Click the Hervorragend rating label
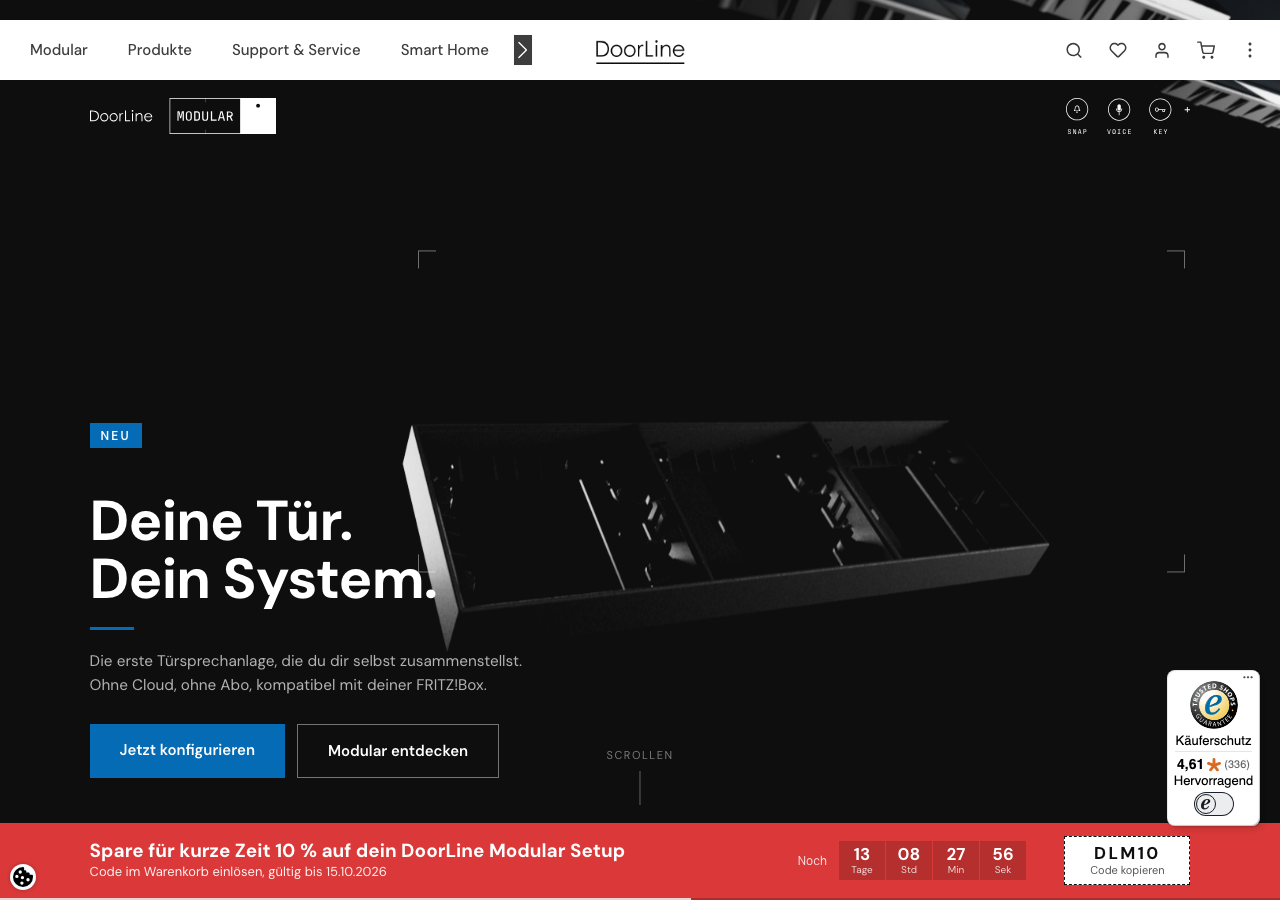 (1213, 781)
